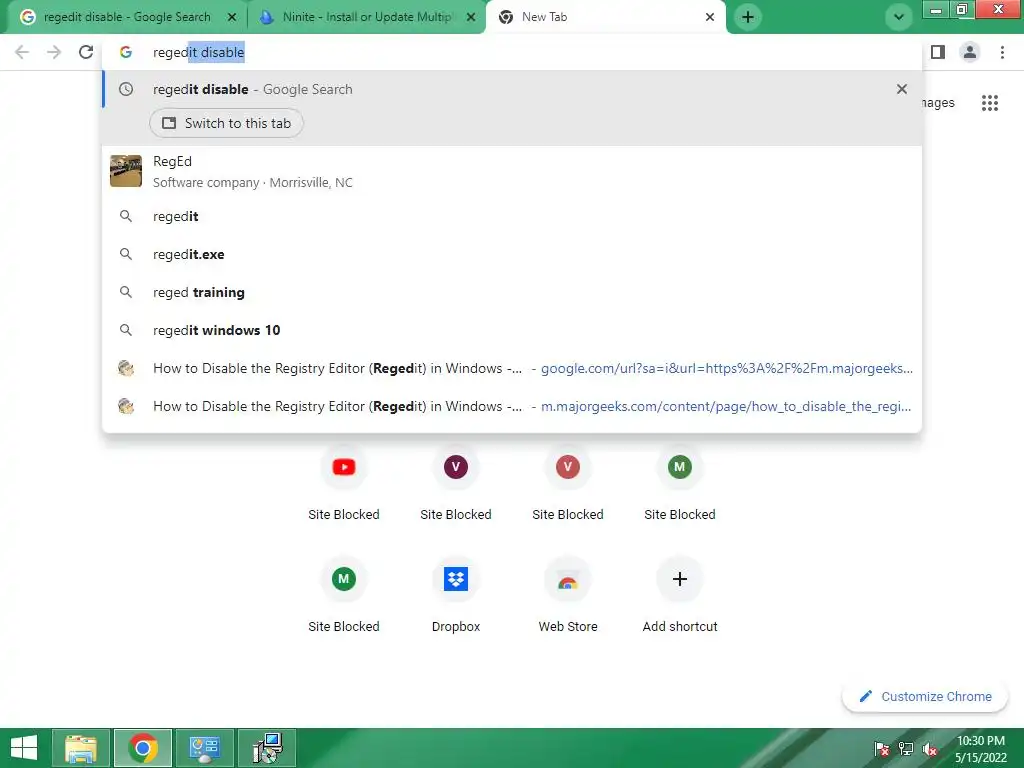1024x768 pixels.
Task: Choose the regedit windows 10 suggestion
Action: coord(512,330)
